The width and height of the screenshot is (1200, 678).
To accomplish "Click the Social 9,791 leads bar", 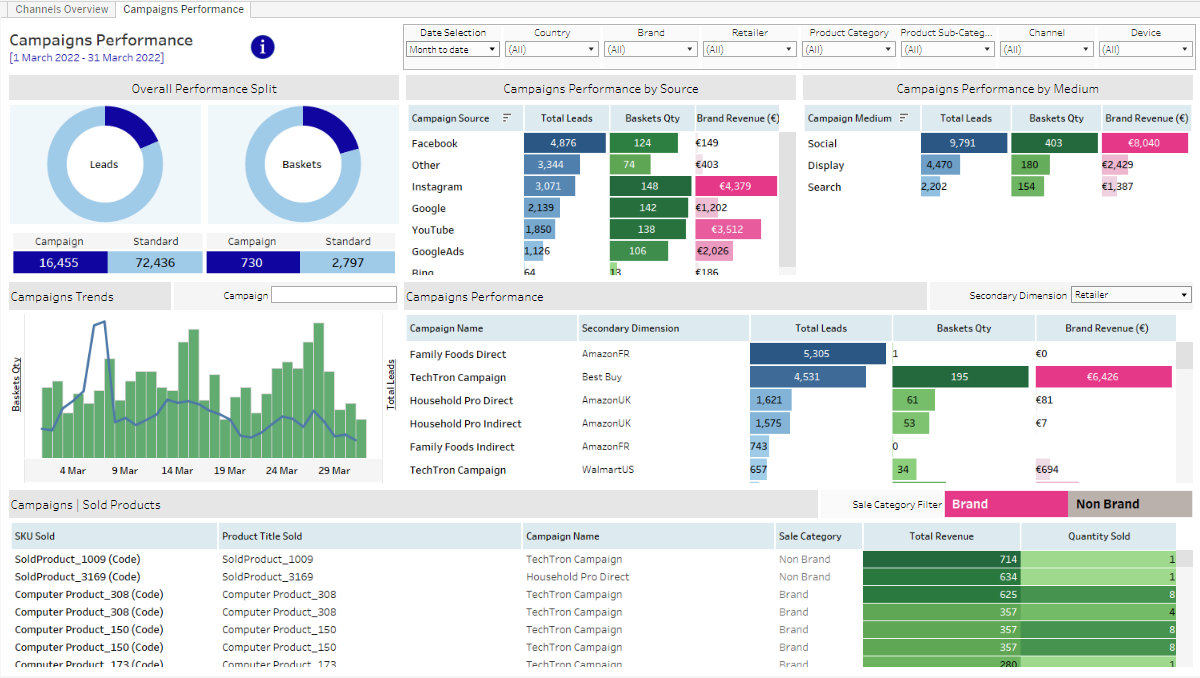I will 964,143.
